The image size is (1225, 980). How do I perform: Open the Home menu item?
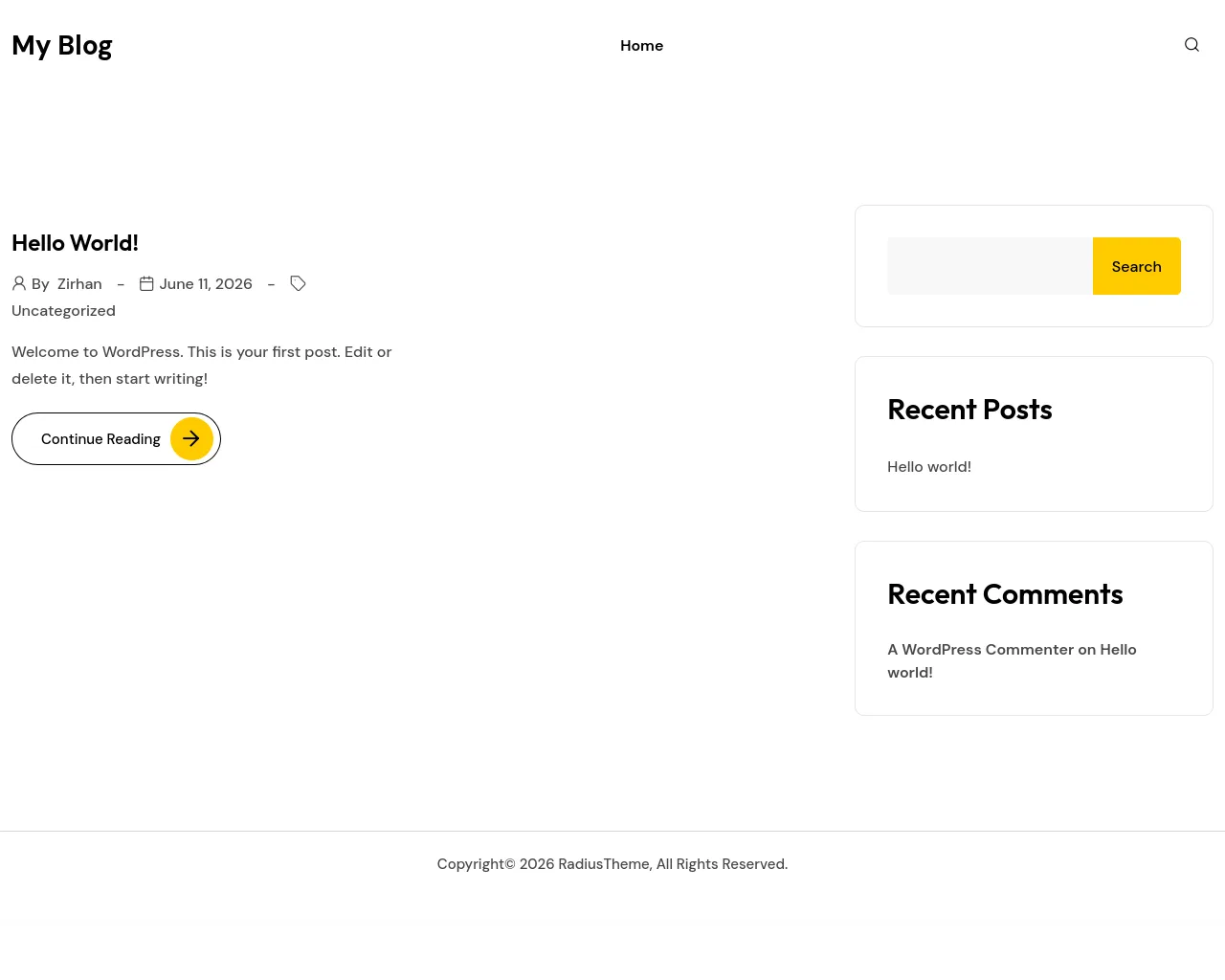click(x=641, y=46)
